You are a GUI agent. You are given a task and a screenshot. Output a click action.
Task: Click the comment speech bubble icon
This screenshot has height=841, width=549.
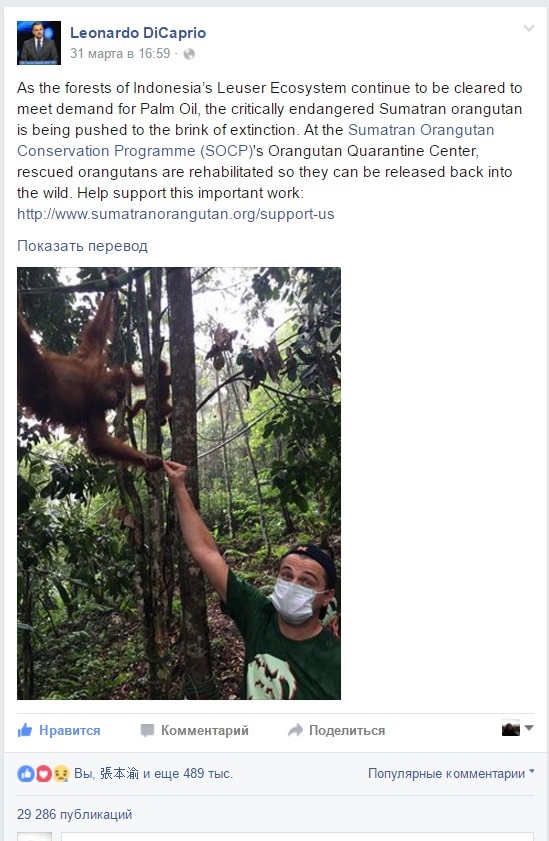point(147,731)
